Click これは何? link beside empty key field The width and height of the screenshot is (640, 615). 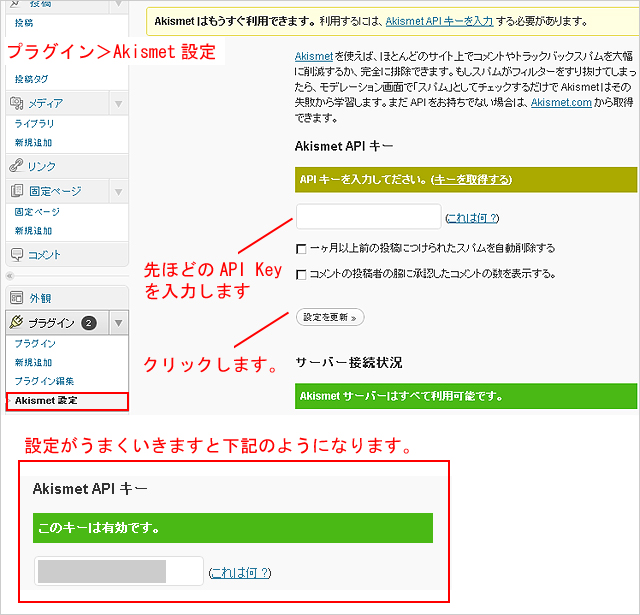click(x=472, y=218)
